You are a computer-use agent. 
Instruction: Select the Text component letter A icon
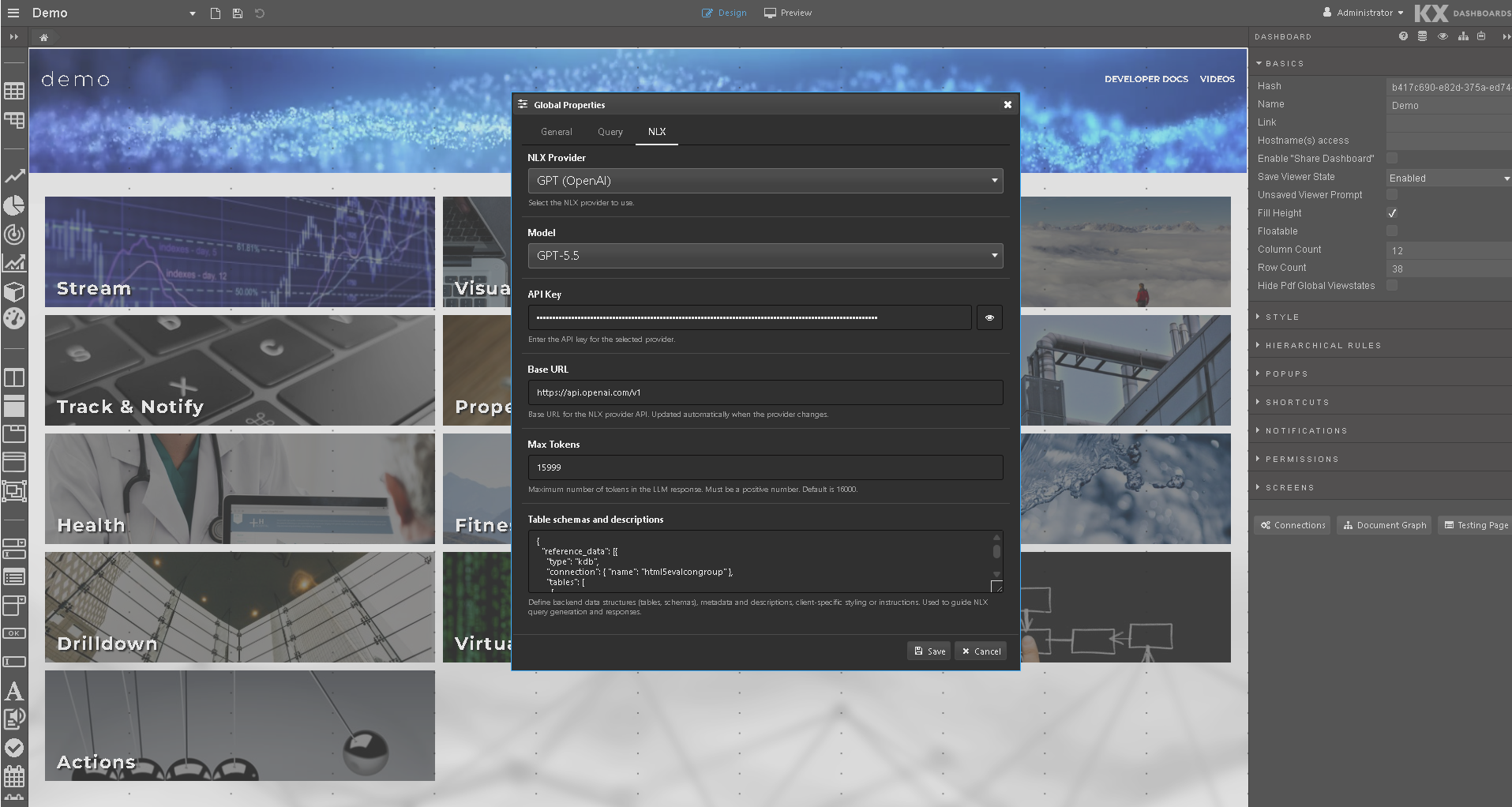click(x=14, y=691)
